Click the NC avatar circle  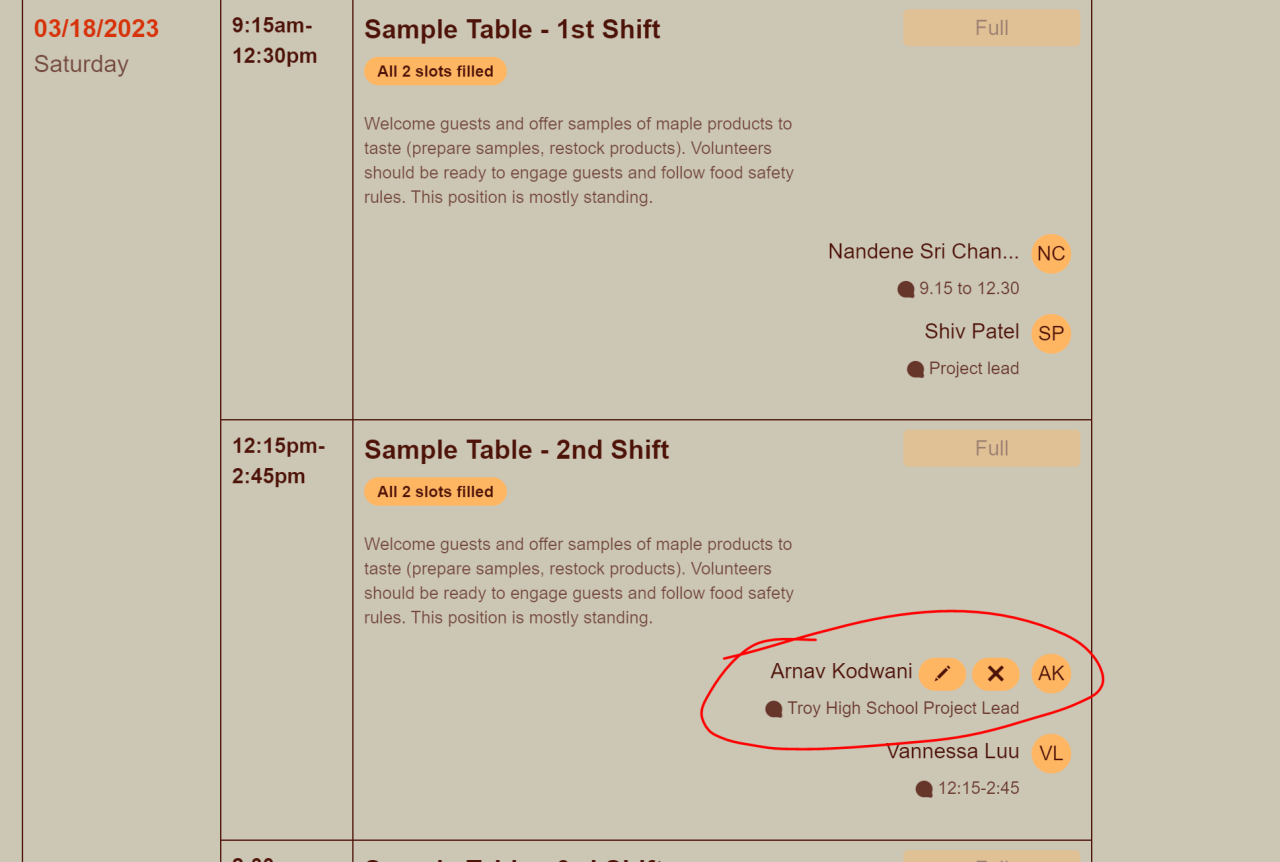pos(1051,254)
